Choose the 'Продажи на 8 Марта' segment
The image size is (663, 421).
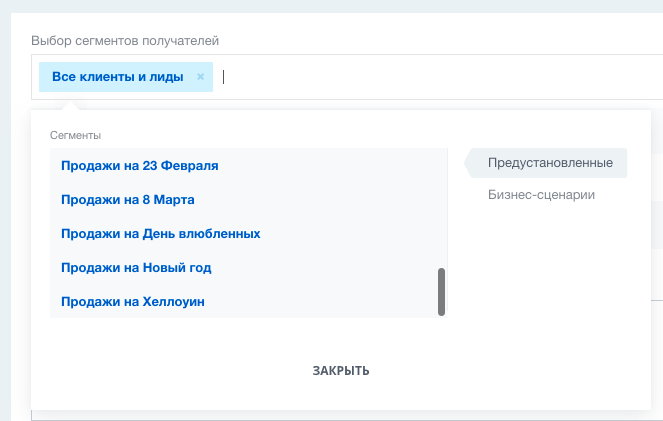128,200
